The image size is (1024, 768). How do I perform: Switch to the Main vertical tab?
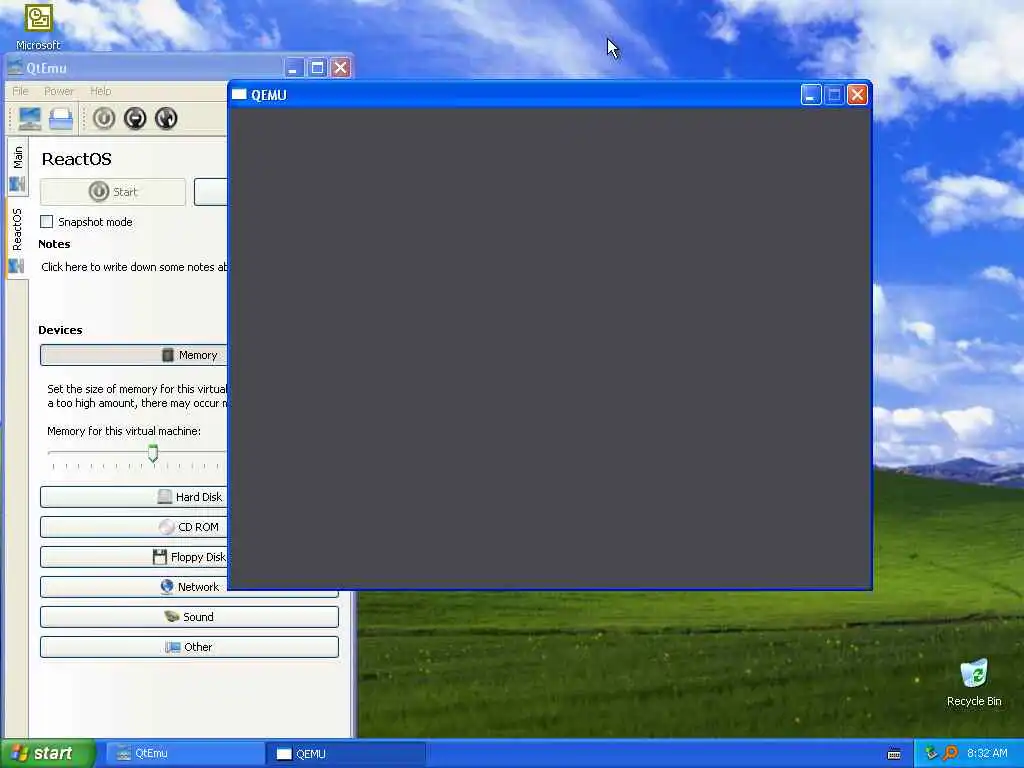(18, 168)
